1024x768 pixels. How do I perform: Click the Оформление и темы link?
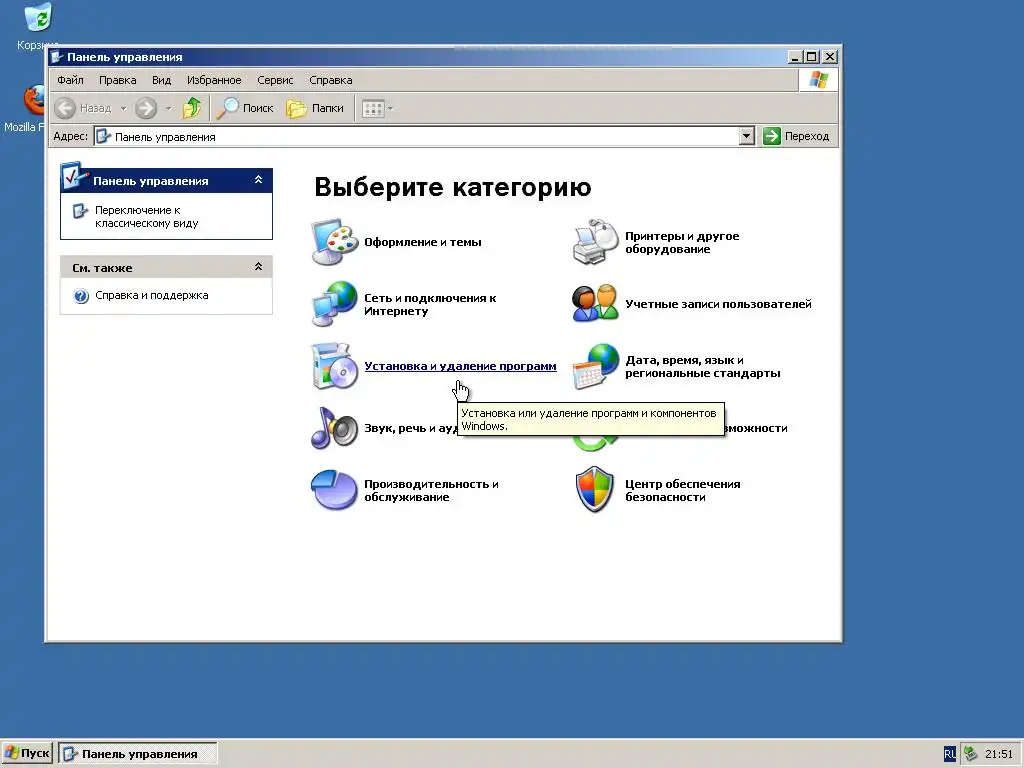pyautogui.click(x=423, y=242)
